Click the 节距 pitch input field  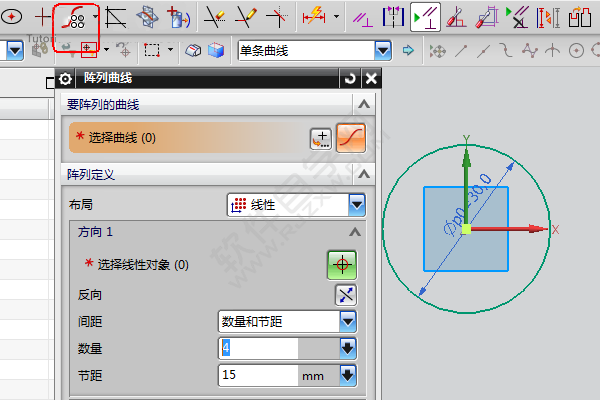(x=258, y=375)
